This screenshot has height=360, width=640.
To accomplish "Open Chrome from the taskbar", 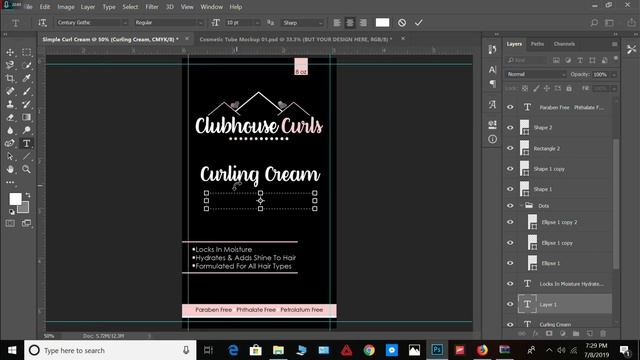I will [x=369, y=350].
